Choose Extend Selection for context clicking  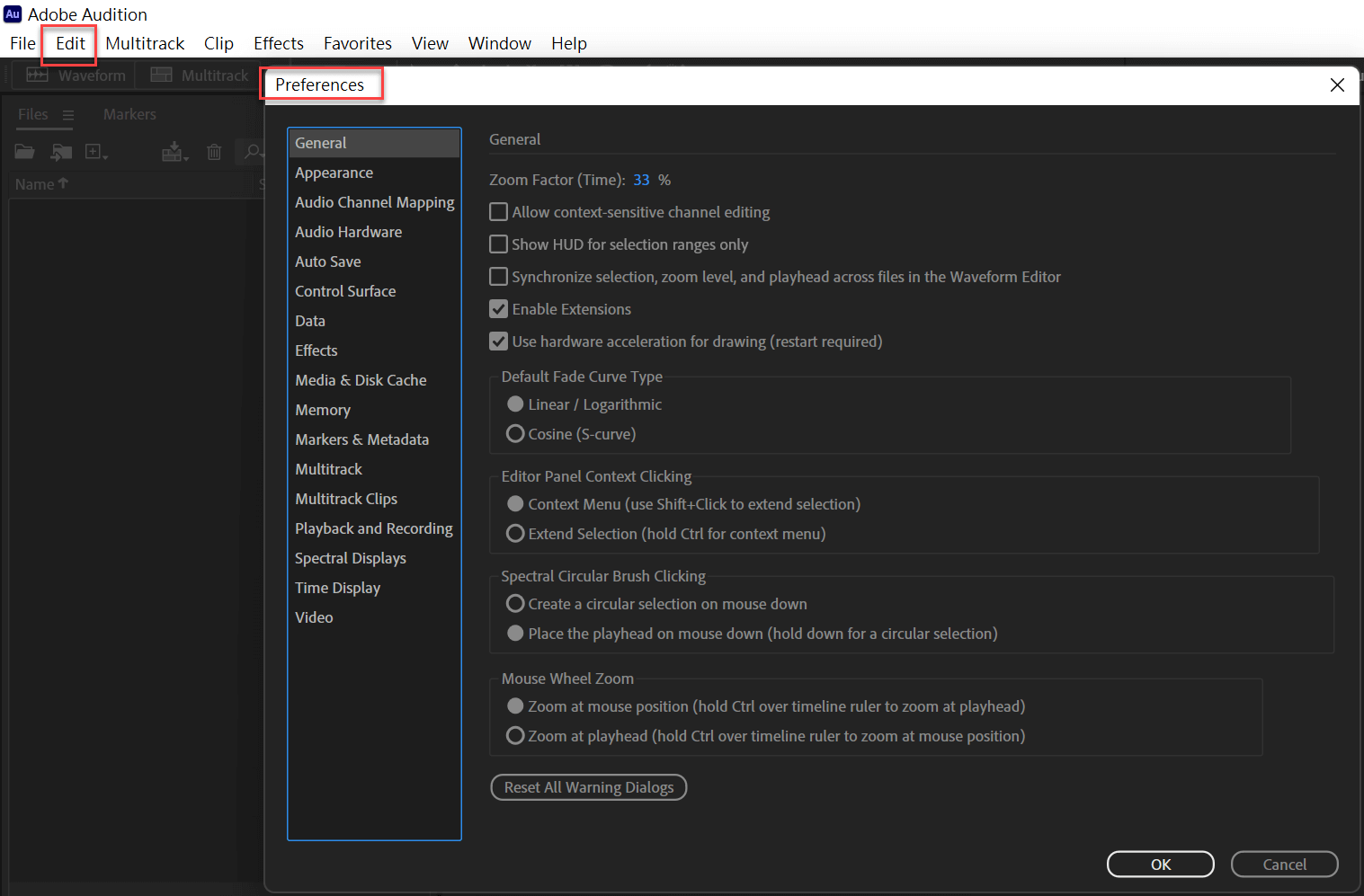(515, 534)
